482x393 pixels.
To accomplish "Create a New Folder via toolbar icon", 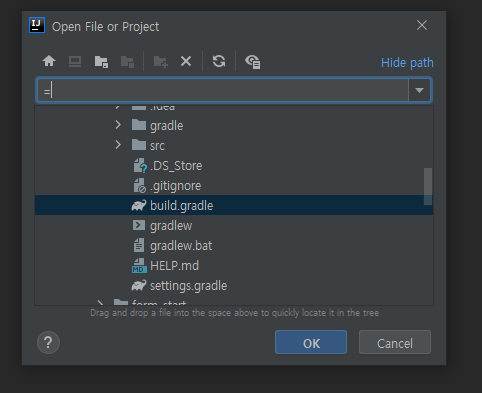I will pos(161,62).
